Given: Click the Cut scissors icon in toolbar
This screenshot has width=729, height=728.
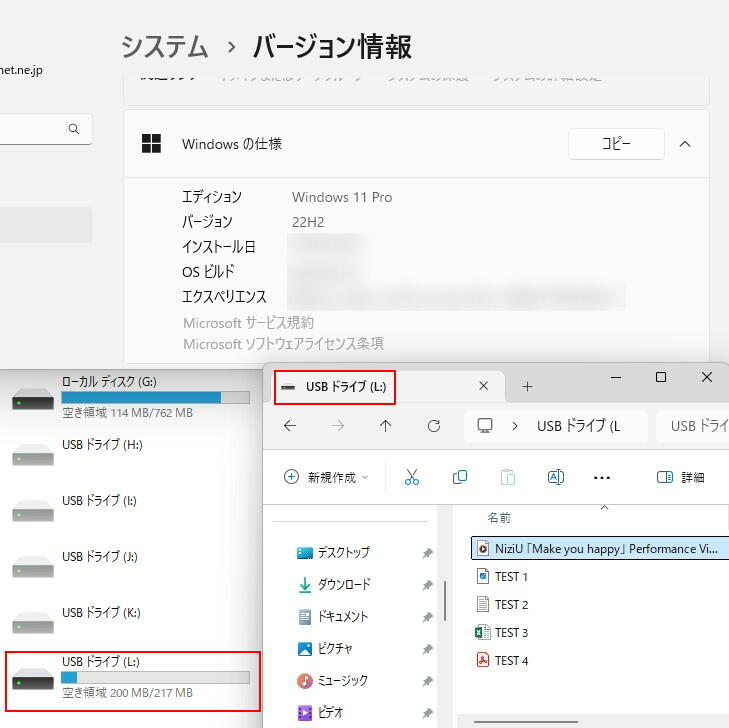Looking at the screenshot, I should (411, 478).
